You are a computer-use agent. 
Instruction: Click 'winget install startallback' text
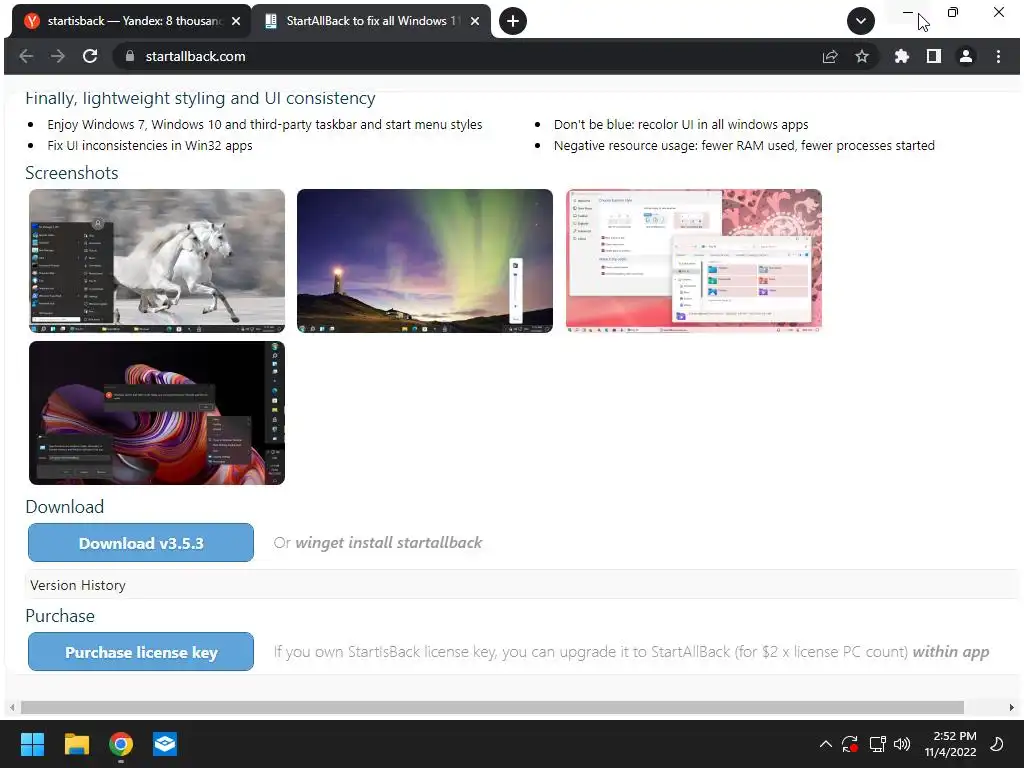[x=389, y=543]
